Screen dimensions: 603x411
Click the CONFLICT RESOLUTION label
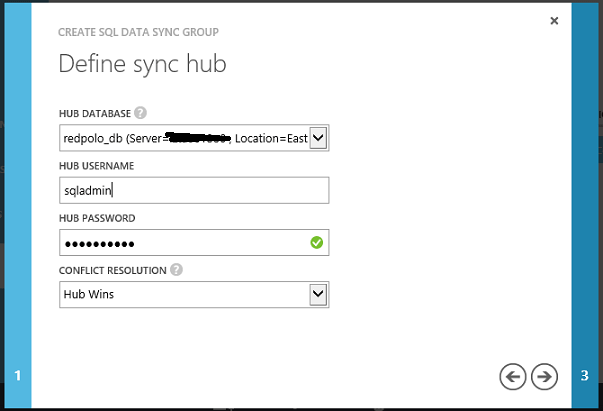click(113, 271)
